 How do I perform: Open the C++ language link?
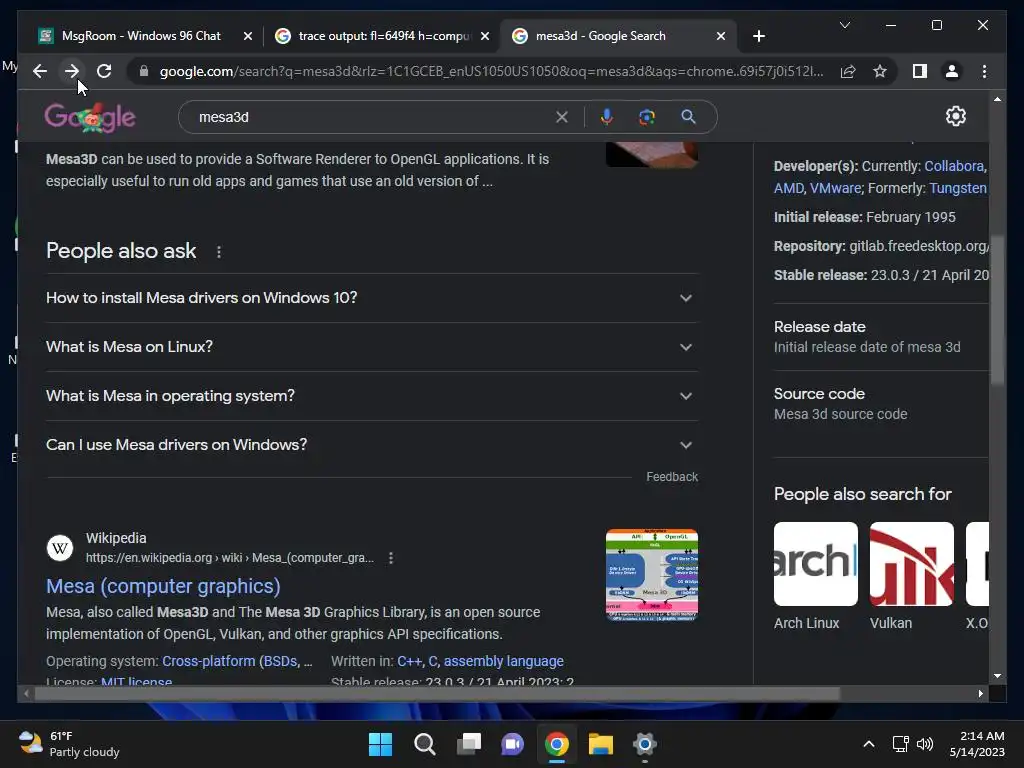pyautogui.click(x=409, y=661)
